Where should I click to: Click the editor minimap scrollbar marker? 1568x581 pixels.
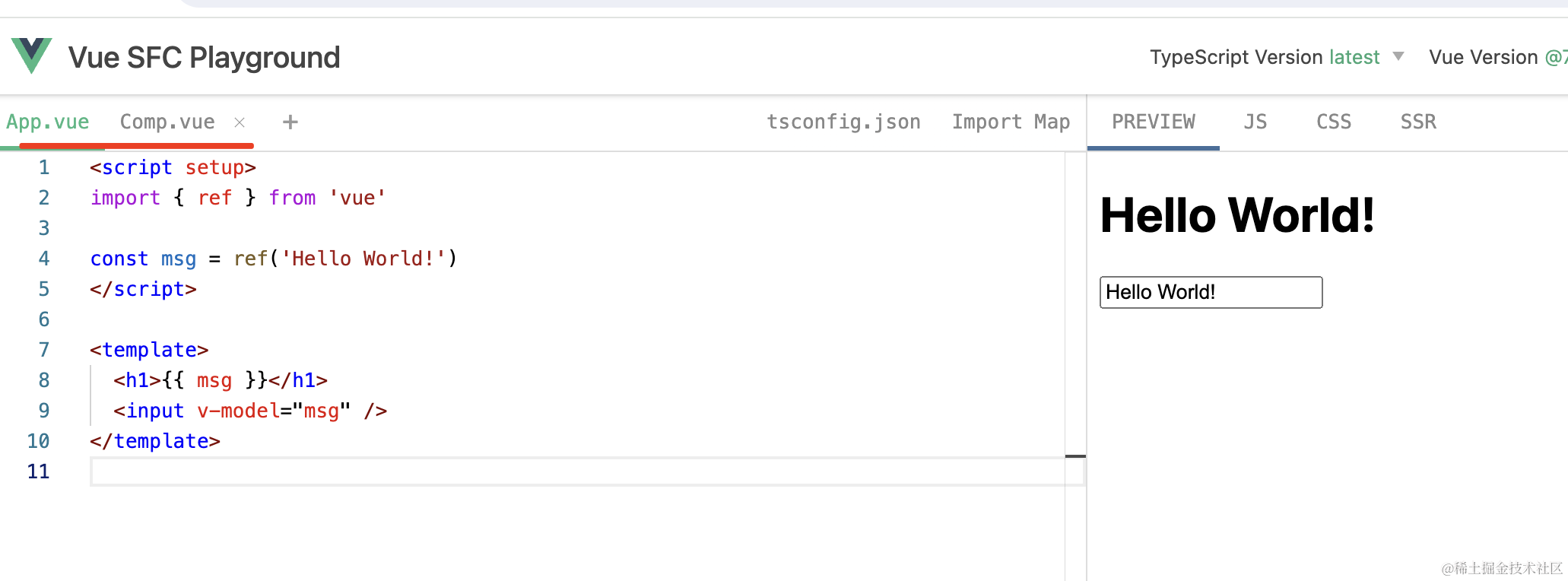[1075, 456]
